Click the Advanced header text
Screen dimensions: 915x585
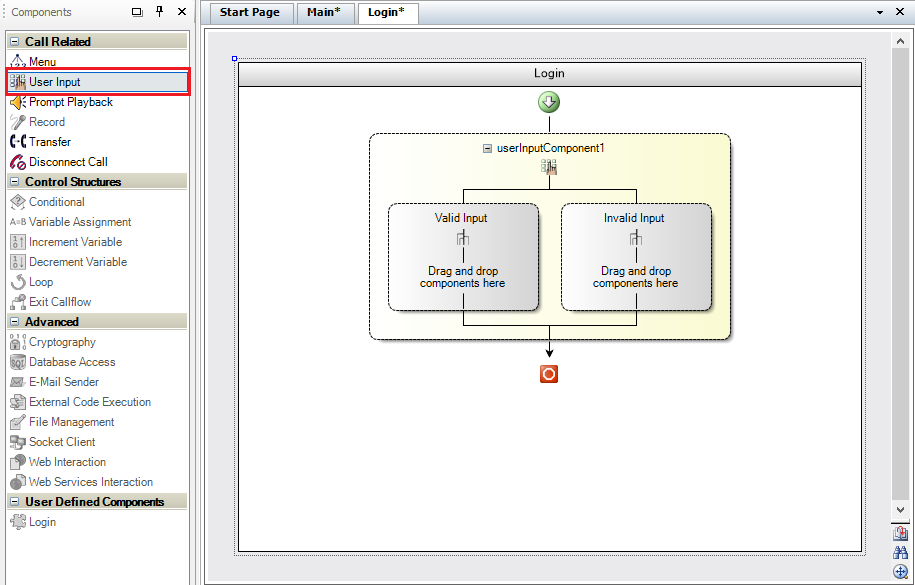pos(51,322)
